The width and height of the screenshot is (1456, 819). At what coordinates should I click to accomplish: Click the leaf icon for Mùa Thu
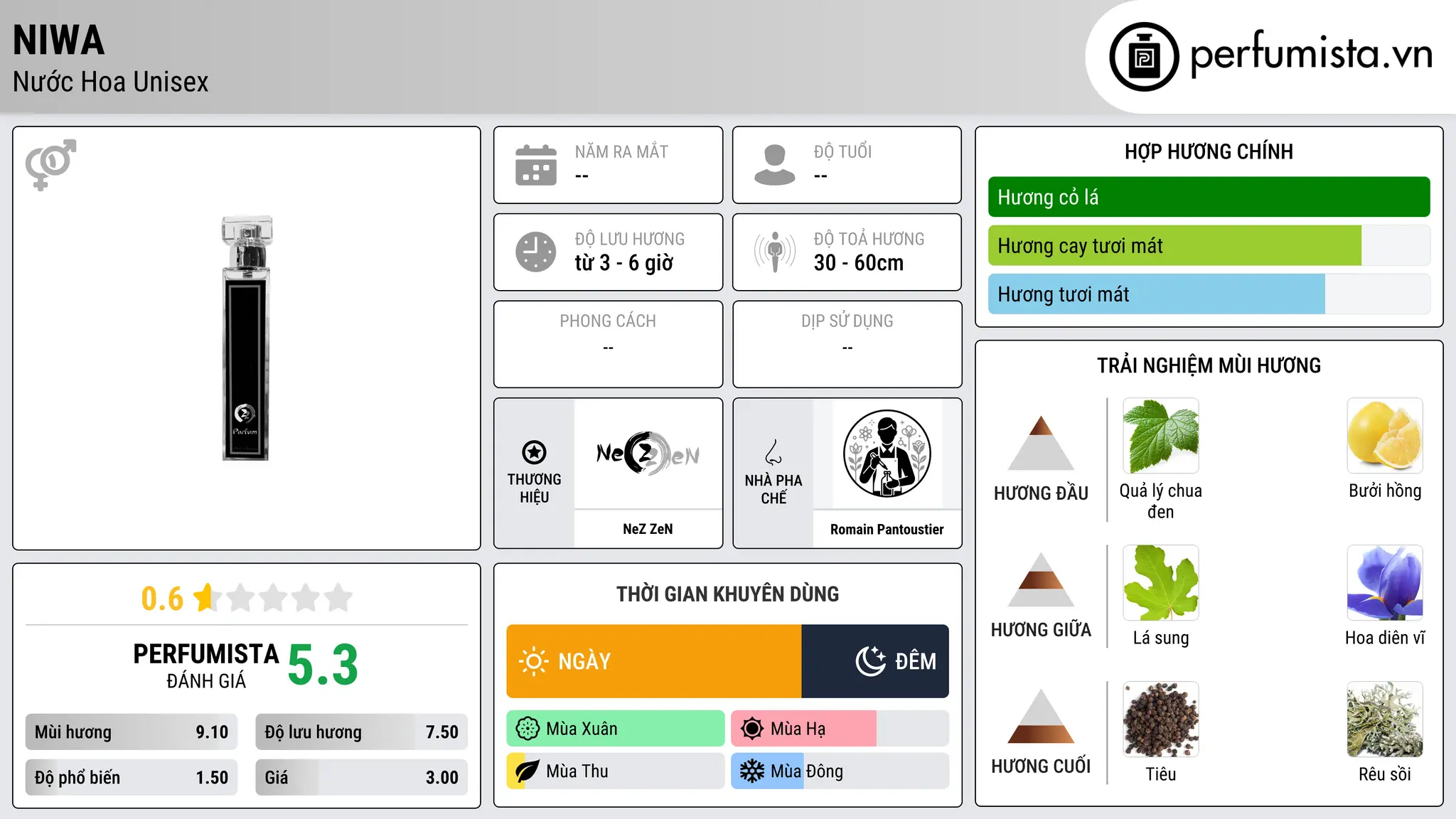[x=528, y=771]
